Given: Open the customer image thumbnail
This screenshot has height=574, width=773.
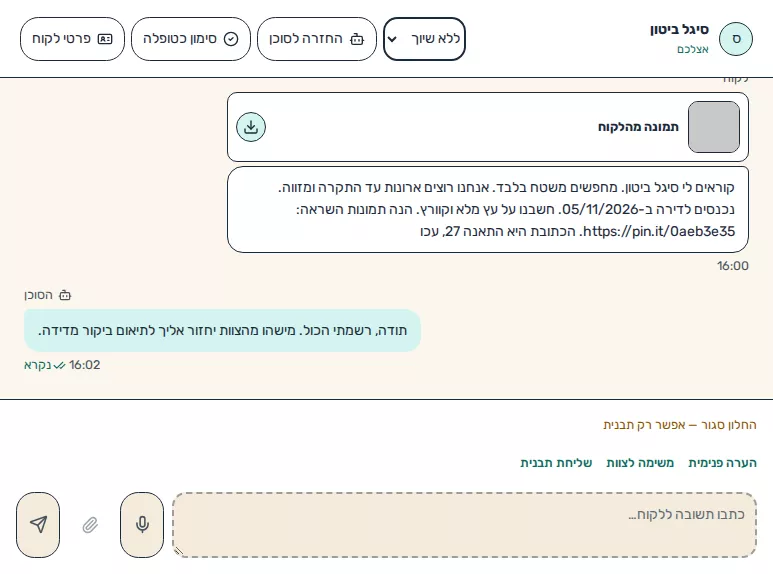Looking at the screenshot, I should pos(714,127).
